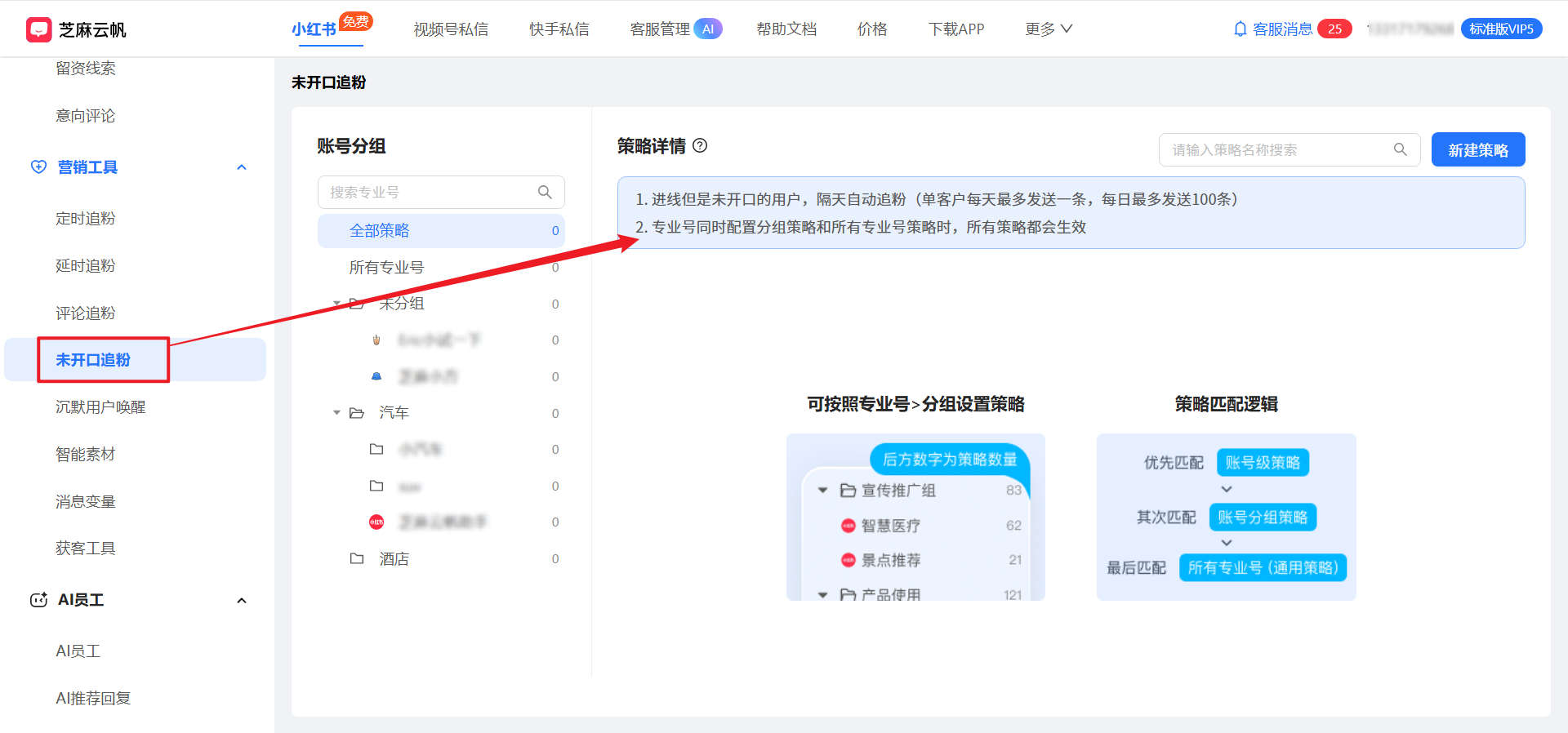1568x733 pixels.
Task: Open the 价格 page
Action: pos(872,29)
